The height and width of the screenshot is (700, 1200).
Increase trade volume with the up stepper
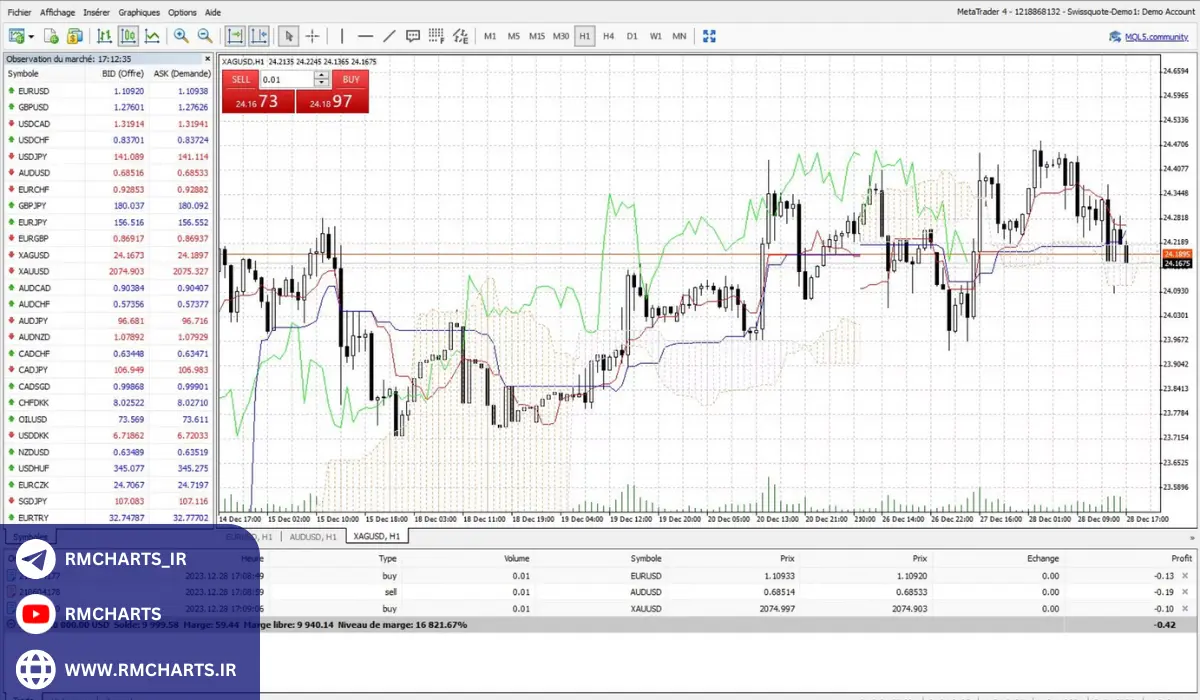point(321,75)
